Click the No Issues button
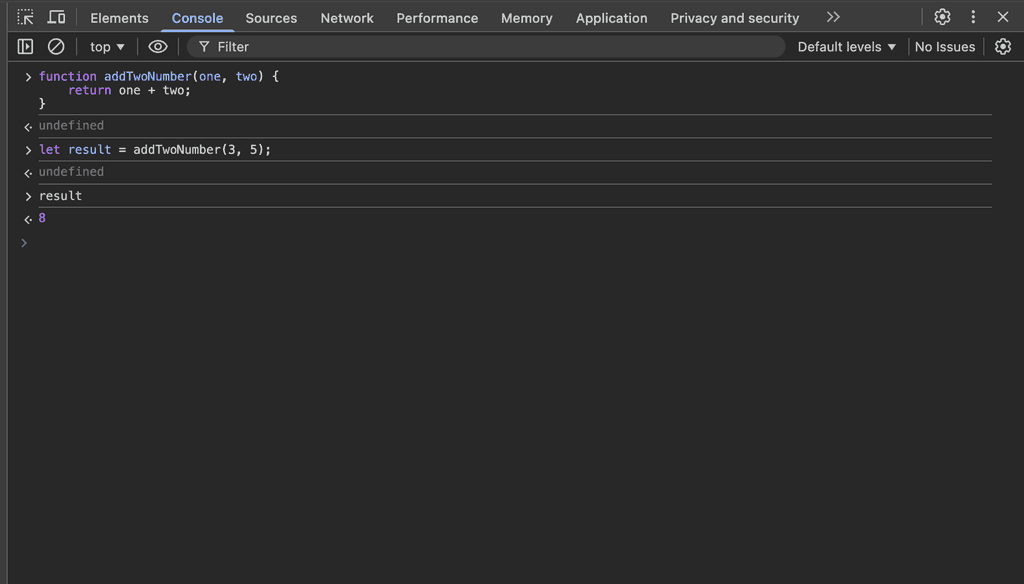Viewport: 1024px width, 584px height. click(944, 47)
